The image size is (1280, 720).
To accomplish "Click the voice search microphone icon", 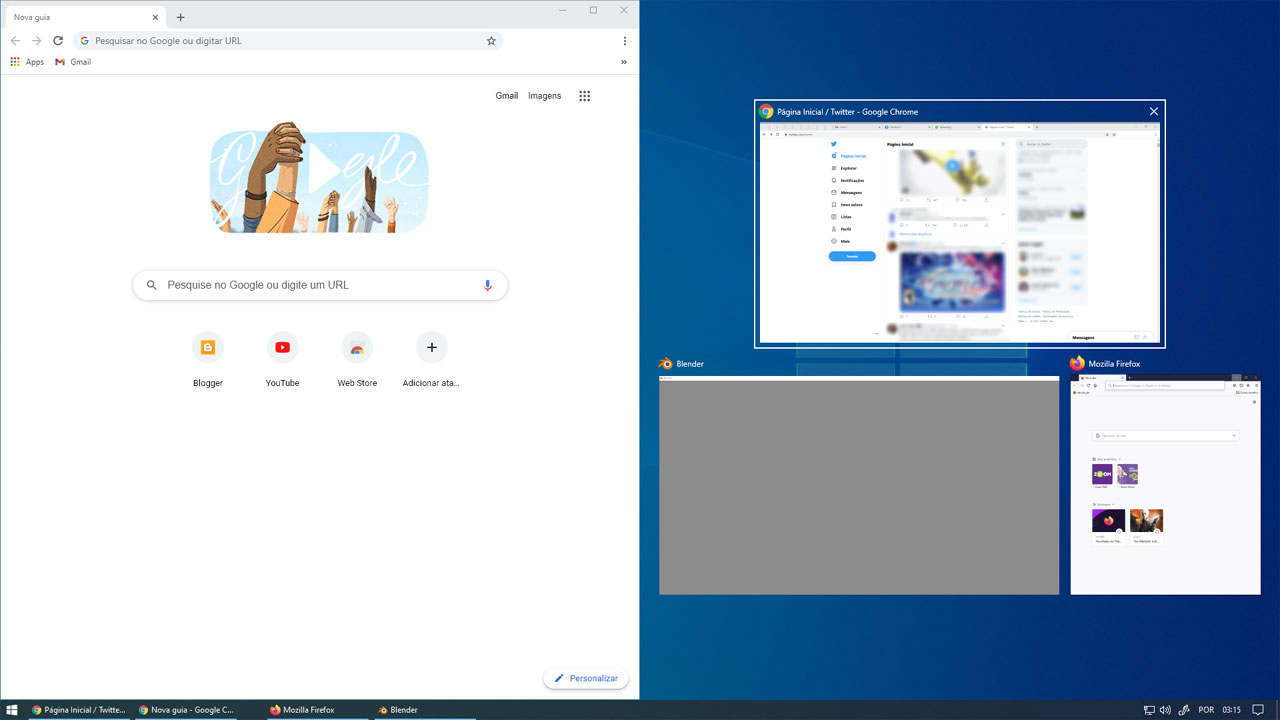I will [x=487, y=285].
